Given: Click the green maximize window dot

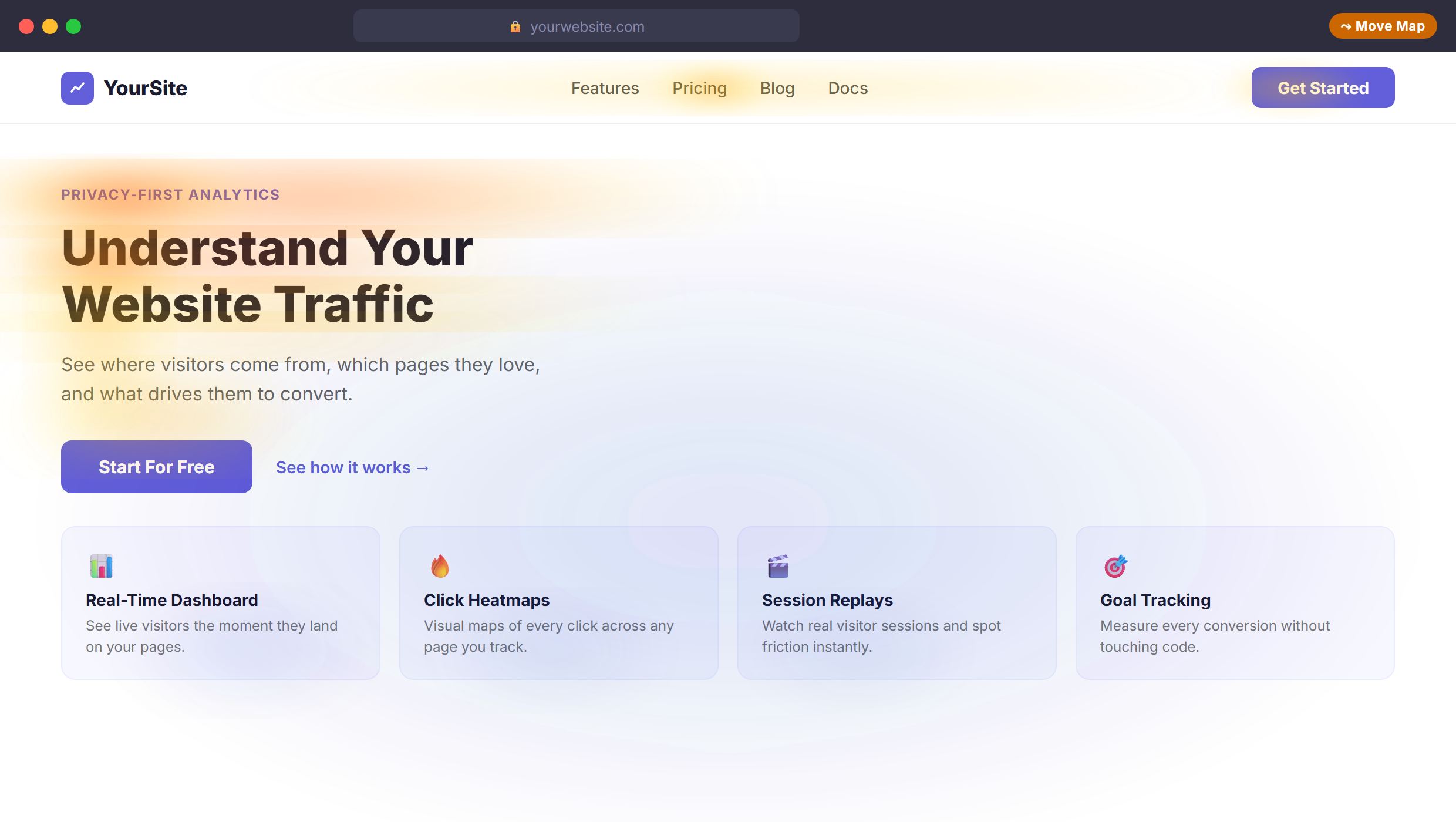Looking at the screenshot, I should pyautogui.click(x=73, y=26).
